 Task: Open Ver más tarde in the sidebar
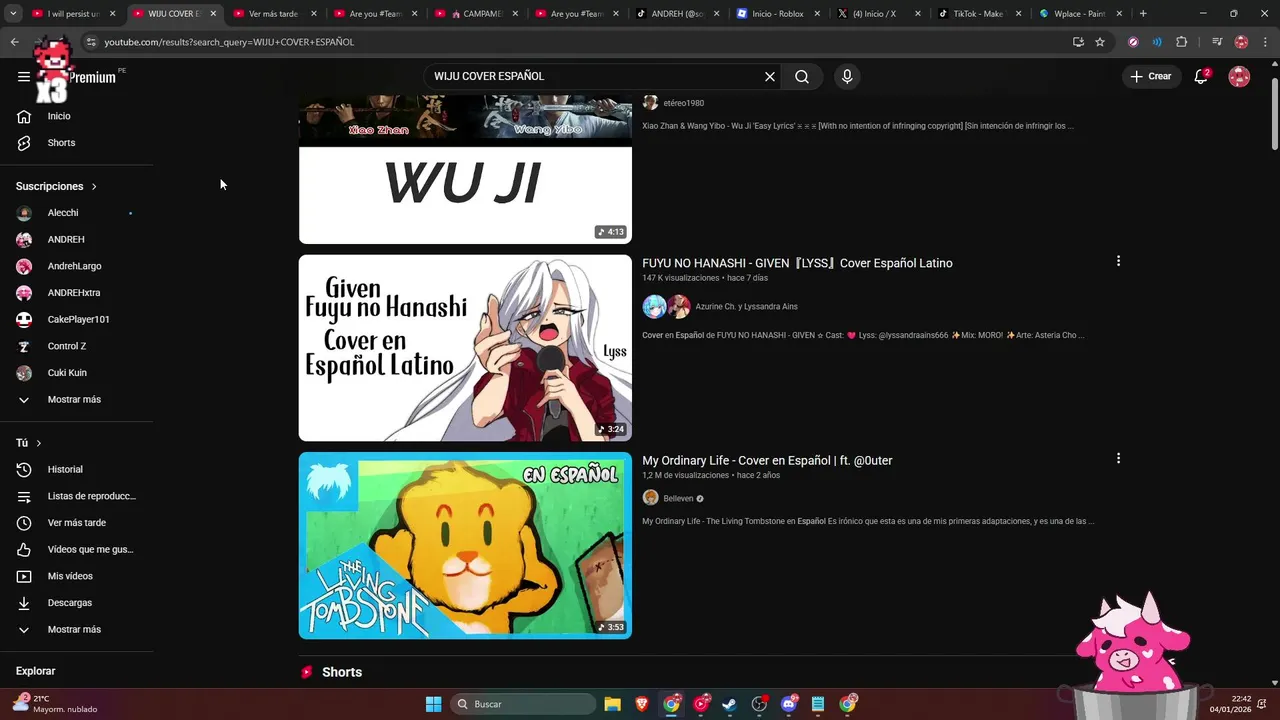click(x=76, y=523)
